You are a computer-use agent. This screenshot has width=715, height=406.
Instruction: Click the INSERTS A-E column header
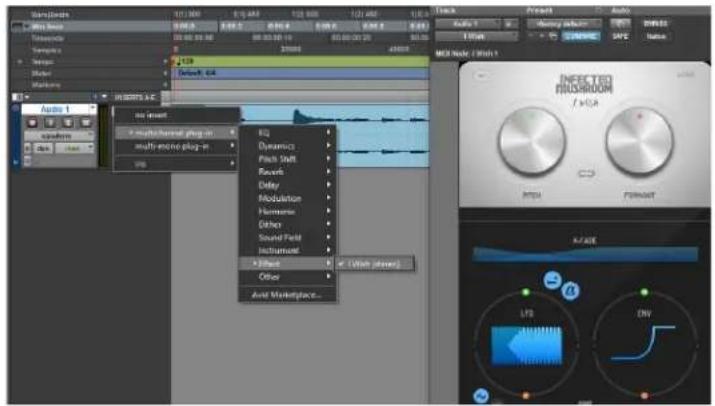(x=135, y=97)
